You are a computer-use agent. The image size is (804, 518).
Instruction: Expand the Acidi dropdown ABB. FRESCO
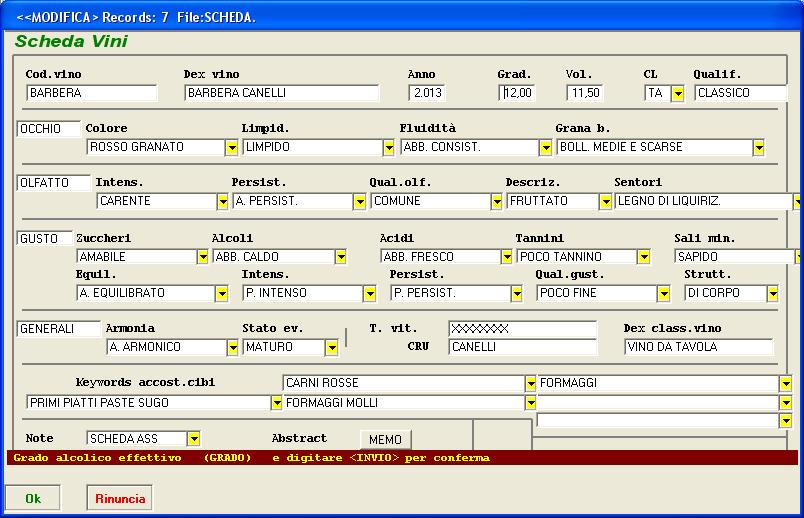coord(506,256)
